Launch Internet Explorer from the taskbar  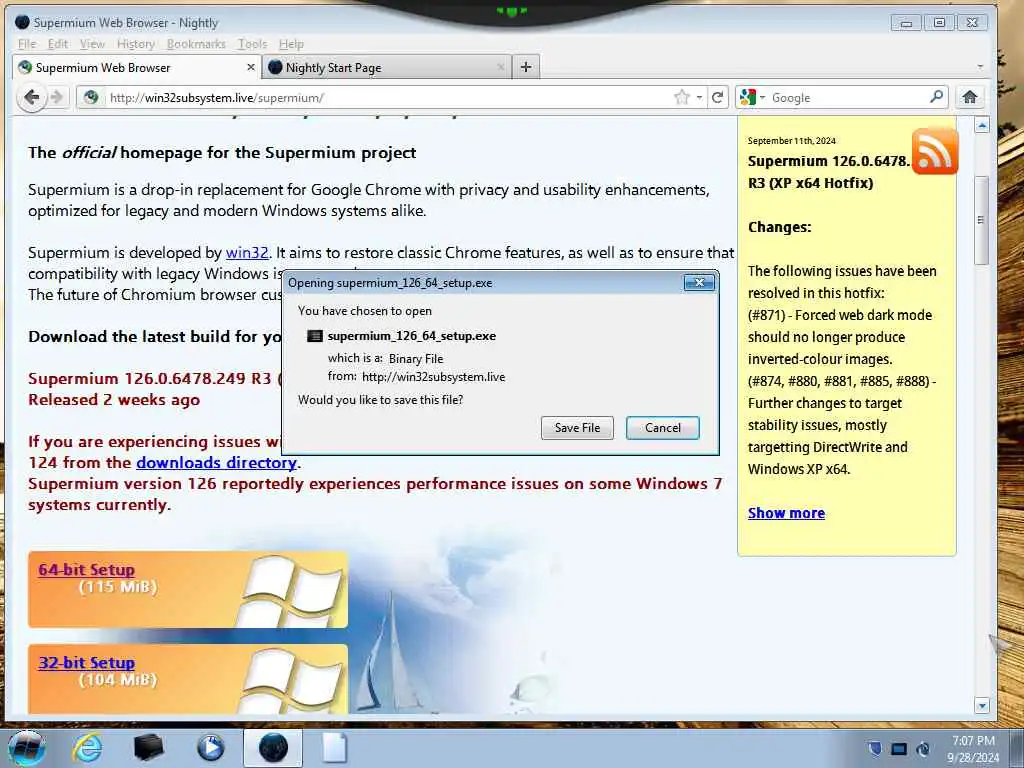pos(88,748)
